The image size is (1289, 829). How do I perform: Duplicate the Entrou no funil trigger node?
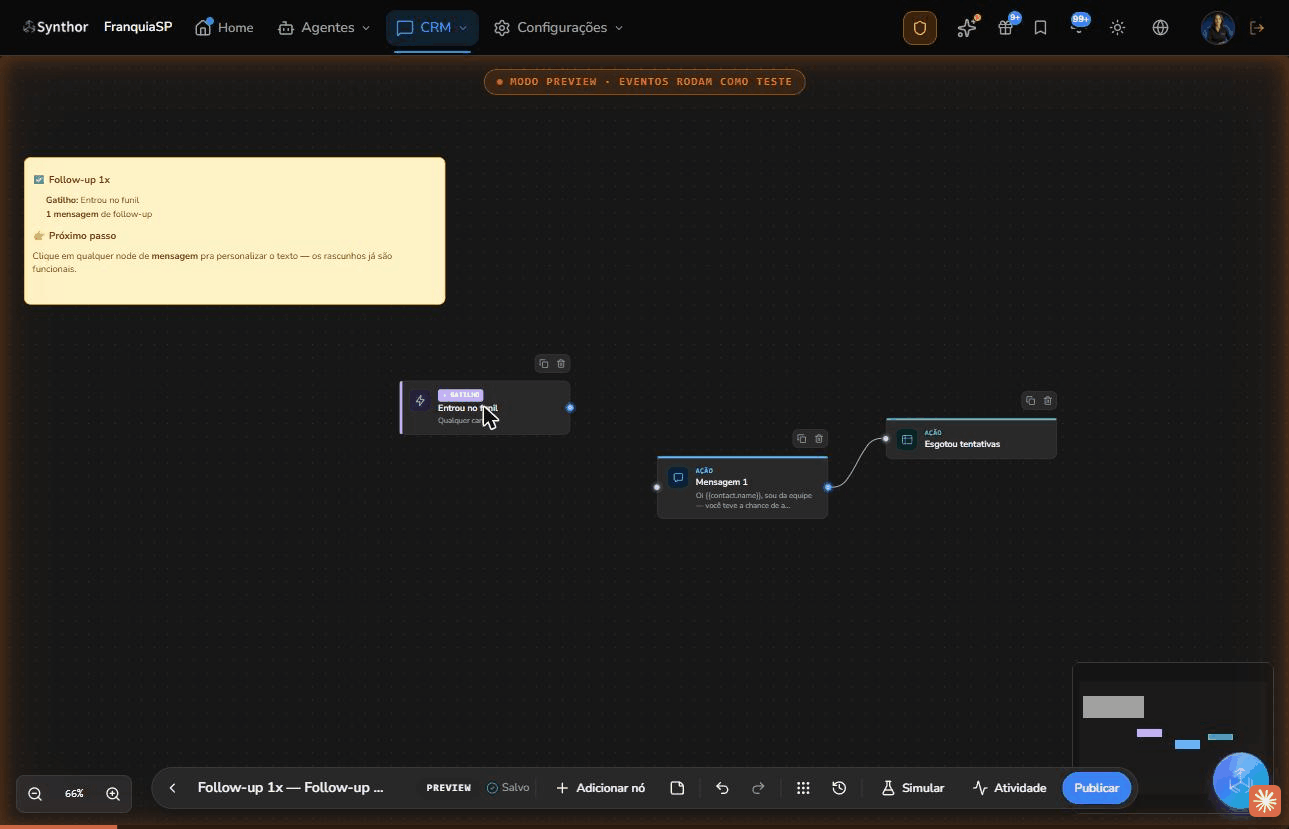tap(543, 364)
